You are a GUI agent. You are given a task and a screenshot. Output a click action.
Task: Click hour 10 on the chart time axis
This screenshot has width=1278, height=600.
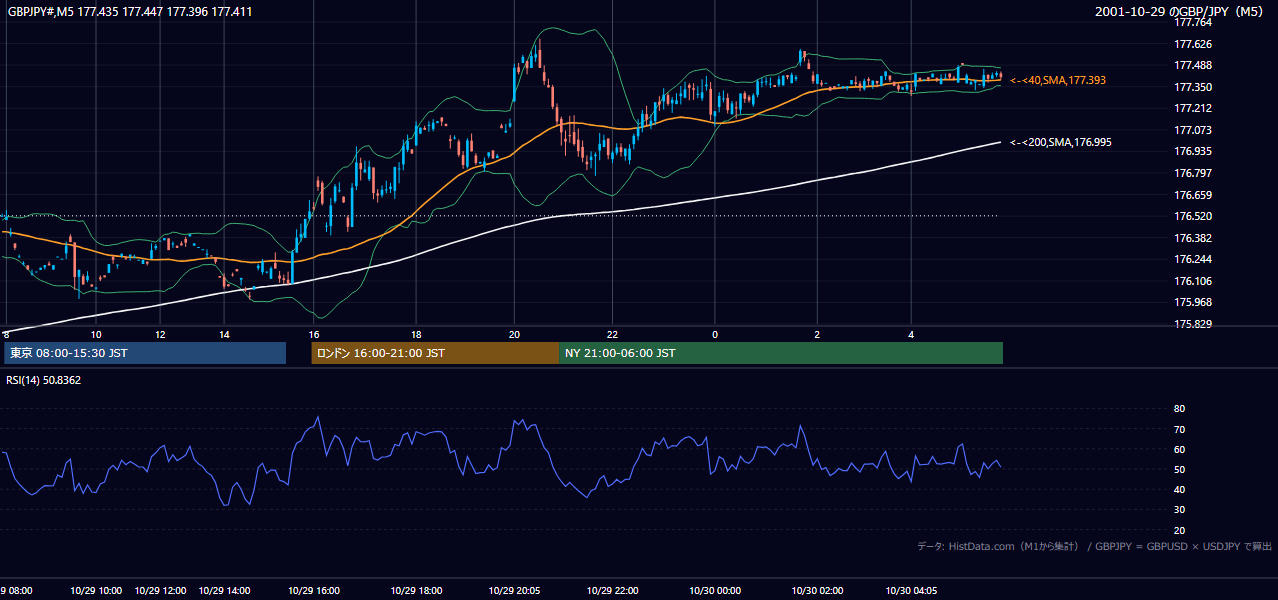point(96,334)
